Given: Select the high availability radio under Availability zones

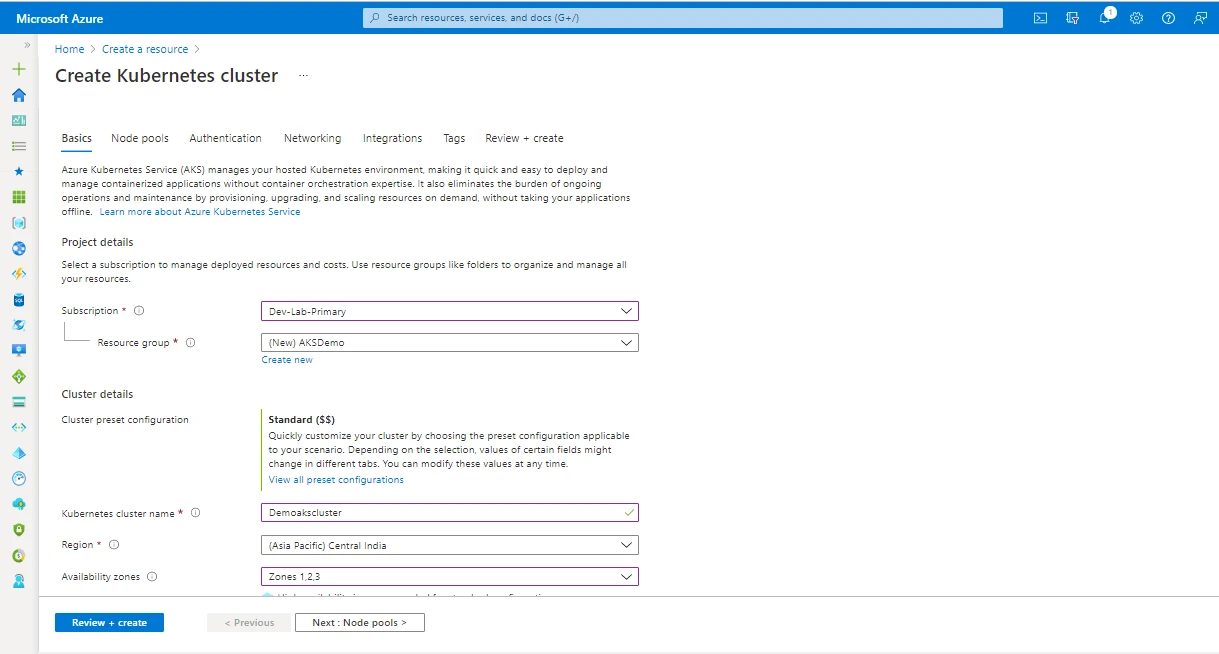Looking at the screenshot, I should click(267, 597).
